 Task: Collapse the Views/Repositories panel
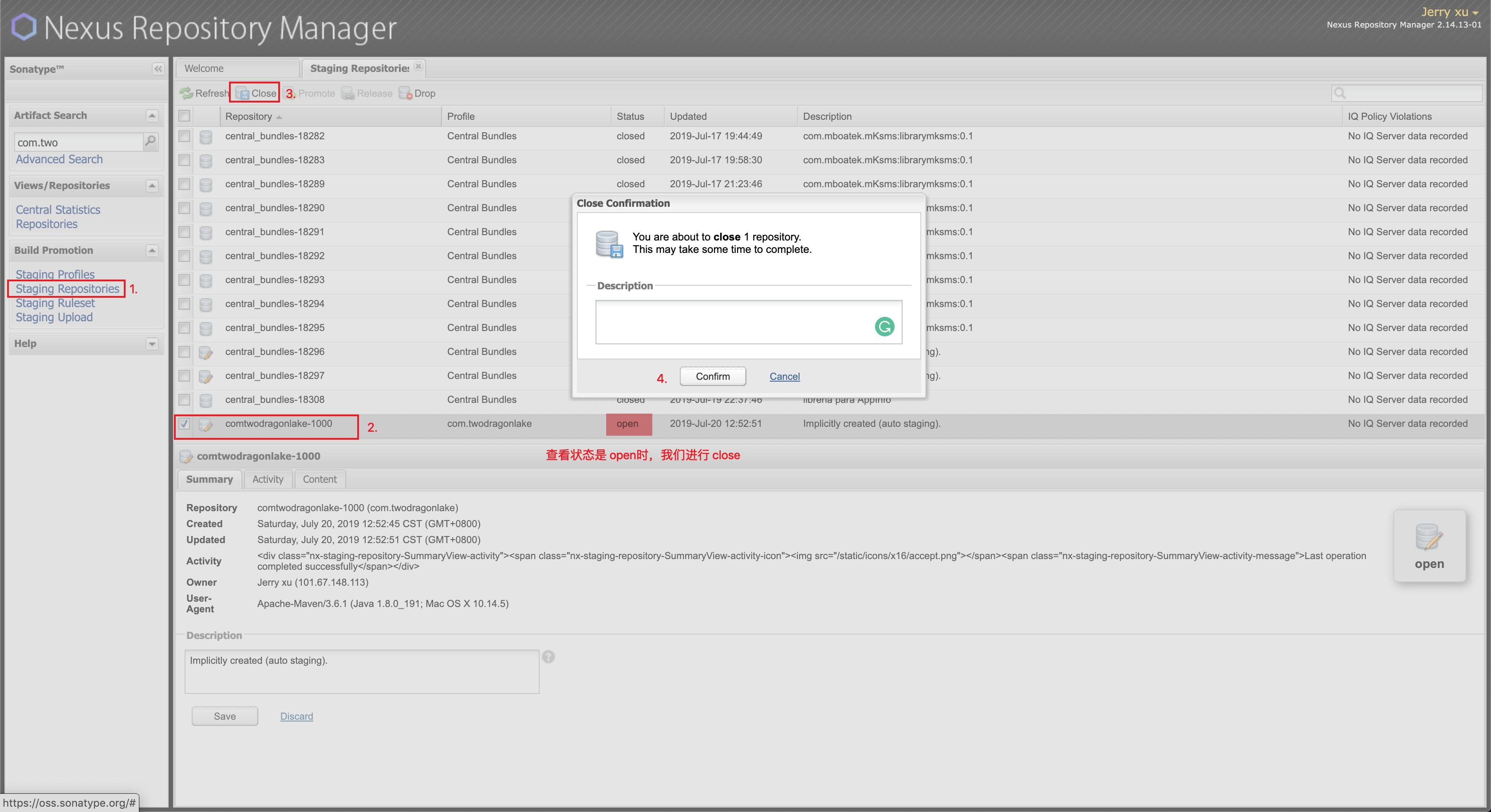click(x=152, y=186)
